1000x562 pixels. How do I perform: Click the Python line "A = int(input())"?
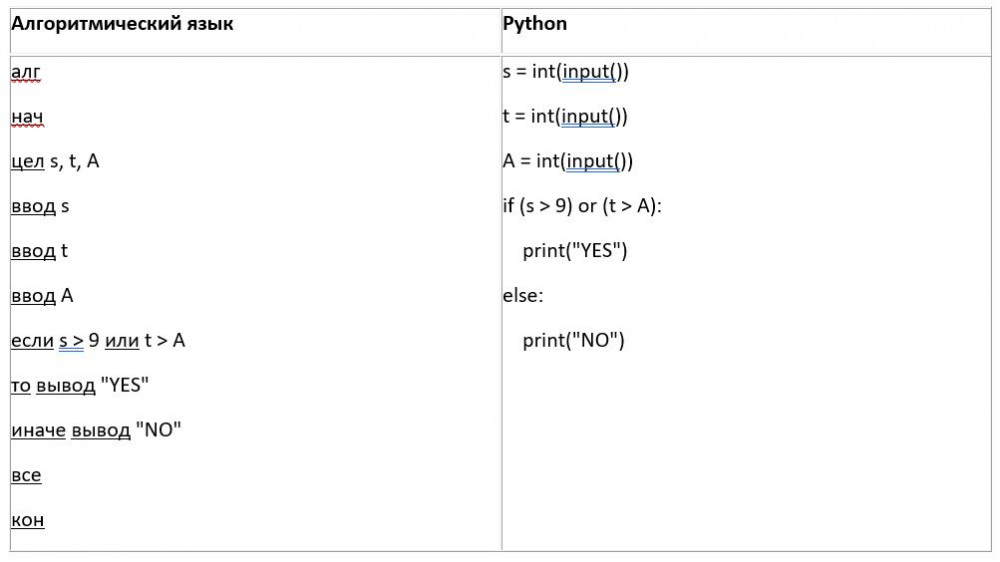568,161
